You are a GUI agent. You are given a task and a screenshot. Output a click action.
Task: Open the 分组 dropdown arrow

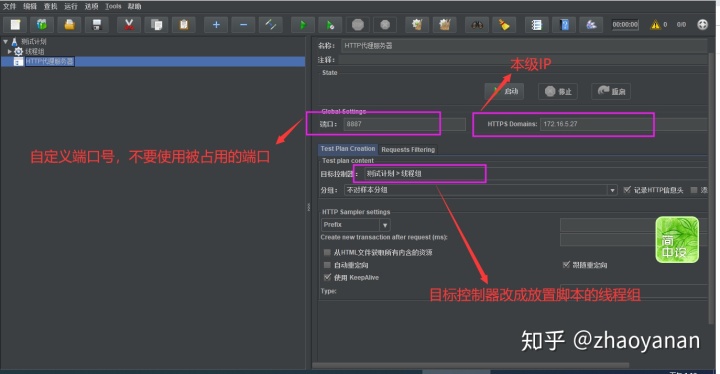[x=612, y=190]
